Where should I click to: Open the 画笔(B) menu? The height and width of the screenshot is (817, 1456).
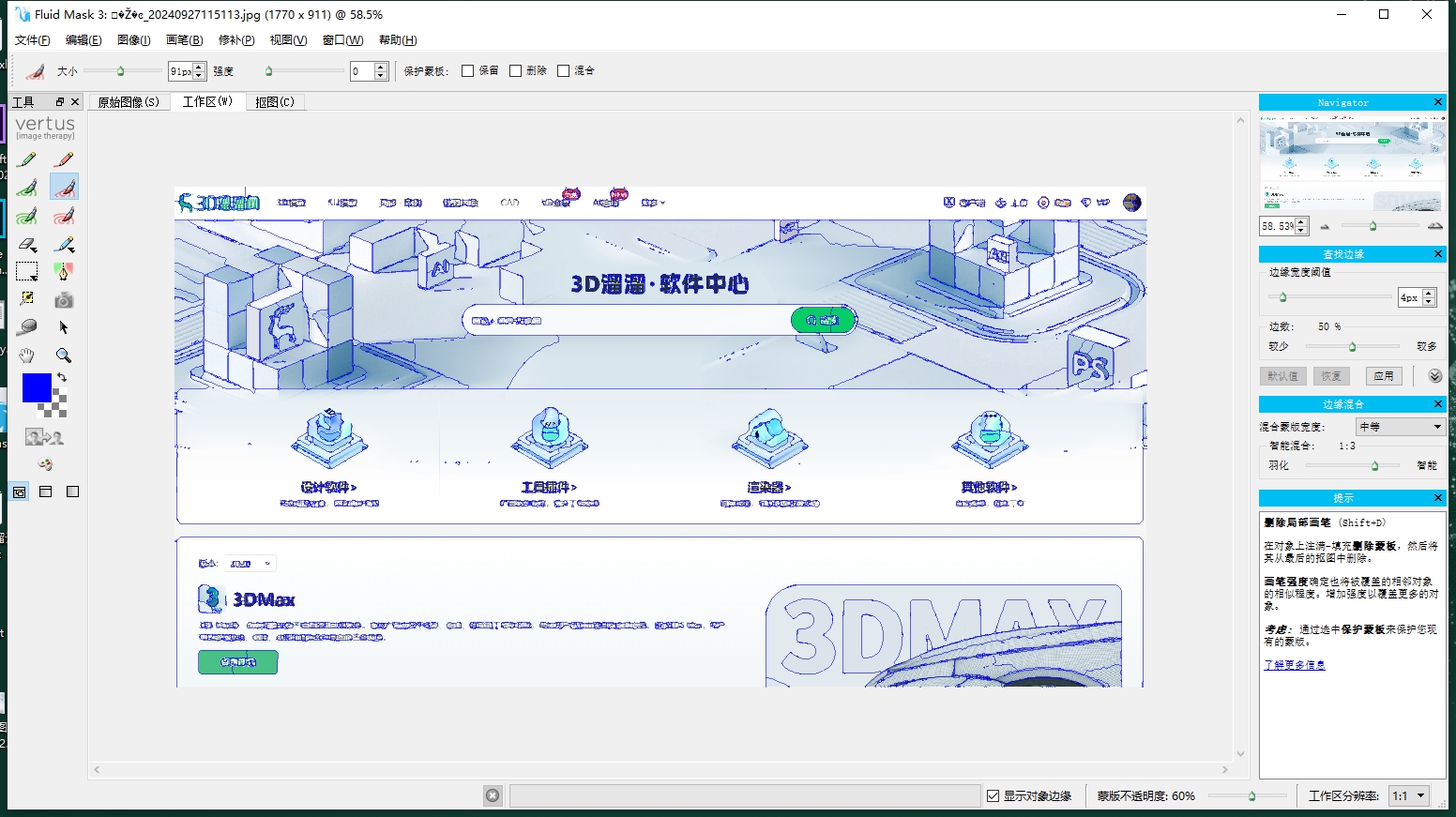tap(184, 40)
